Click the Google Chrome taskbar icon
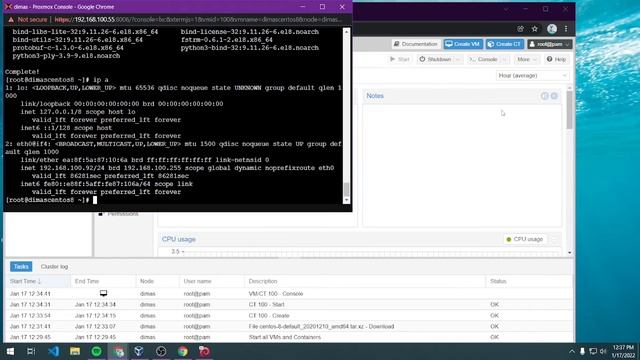The height and width of the screenshot is (360, 640). (182, 351)
